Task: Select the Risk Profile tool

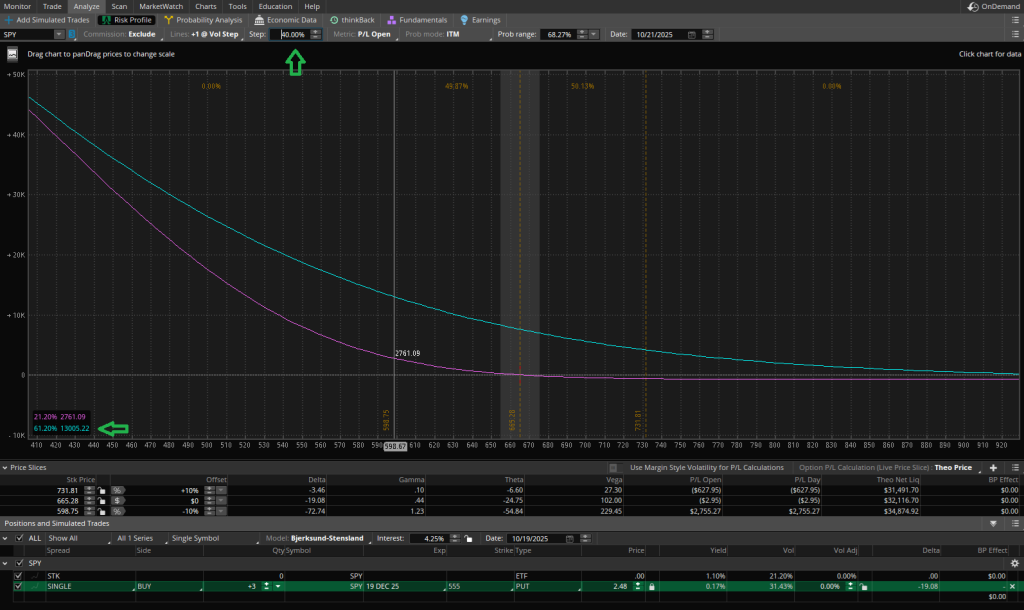Action: click(125, 19)
